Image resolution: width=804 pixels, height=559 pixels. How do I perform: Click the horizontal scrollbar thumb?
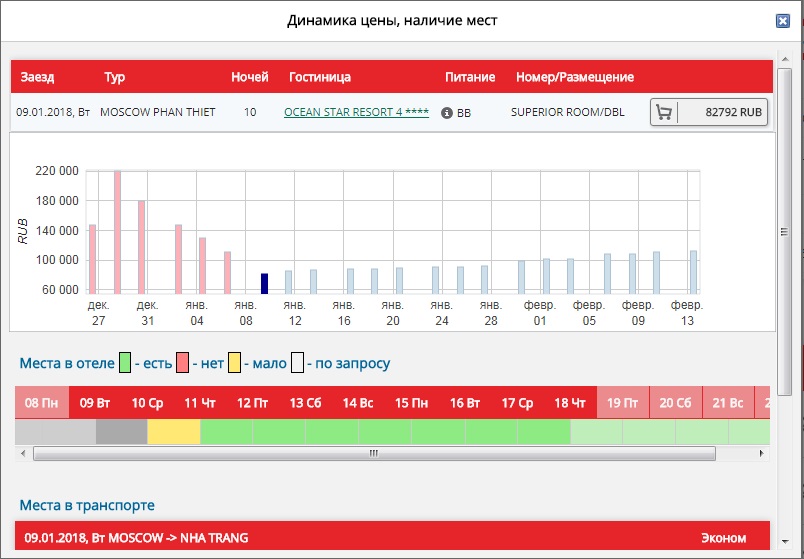(373, 453)
